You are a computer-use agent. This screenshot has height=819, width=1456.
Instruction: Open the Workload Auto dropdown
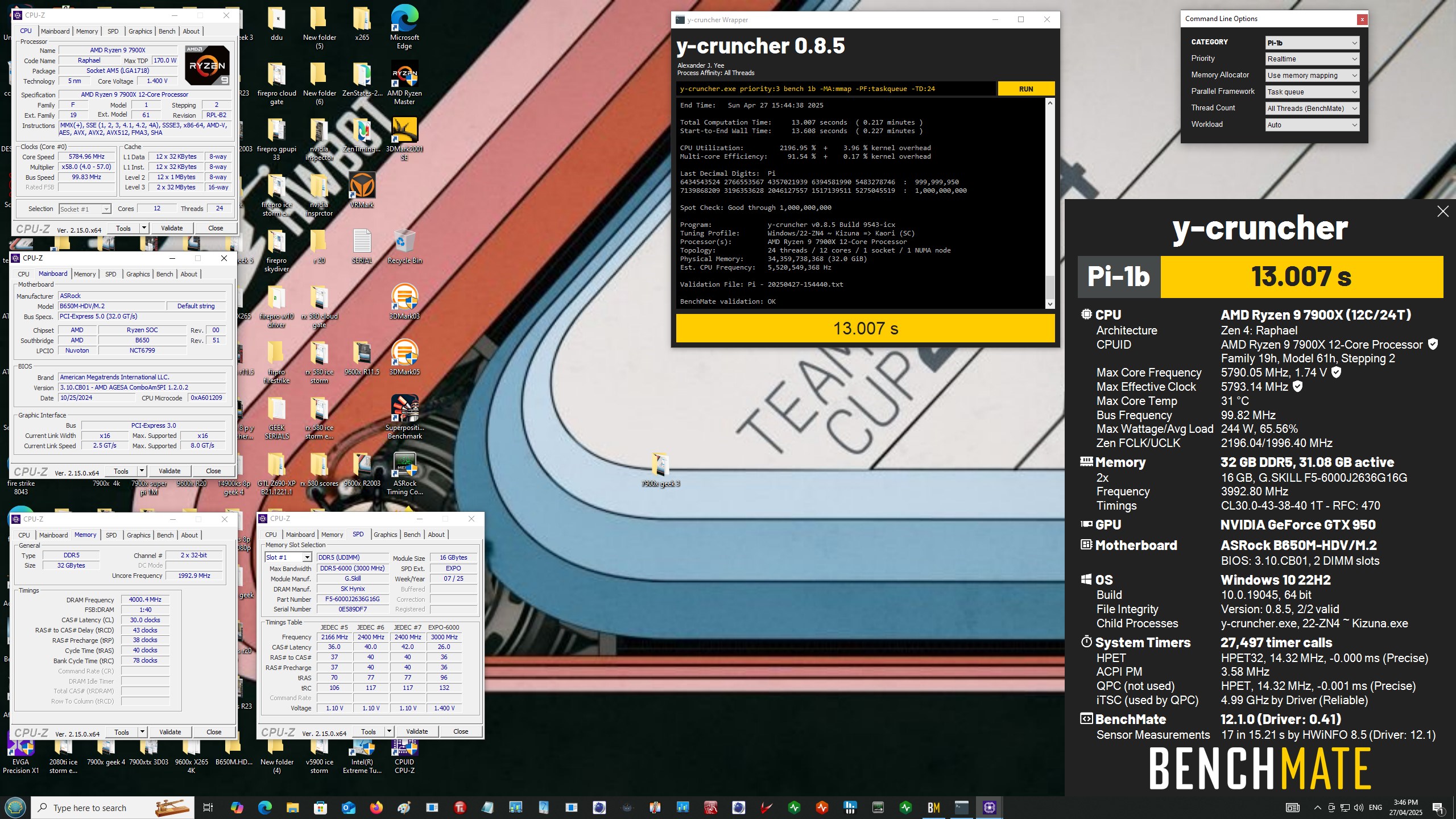click(1312, 125)
